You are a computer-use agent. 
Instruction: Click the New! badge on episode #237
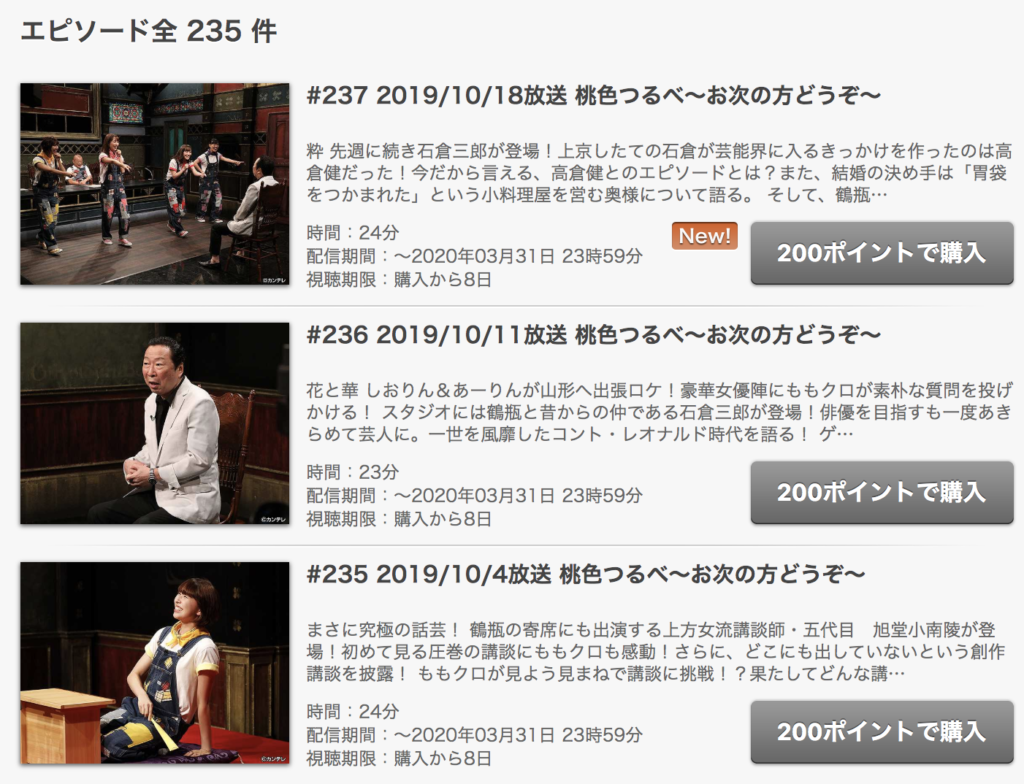coord(705,236)
